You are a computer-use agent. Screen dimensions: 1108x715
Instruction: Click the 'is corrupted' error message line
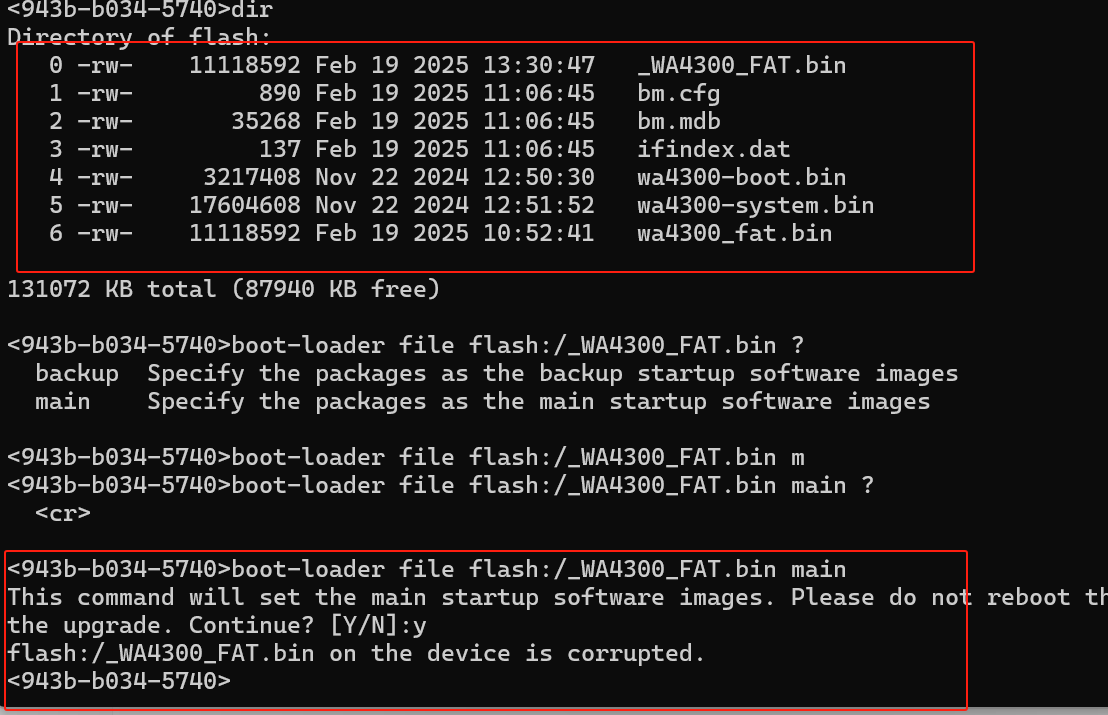coord(356,654)
